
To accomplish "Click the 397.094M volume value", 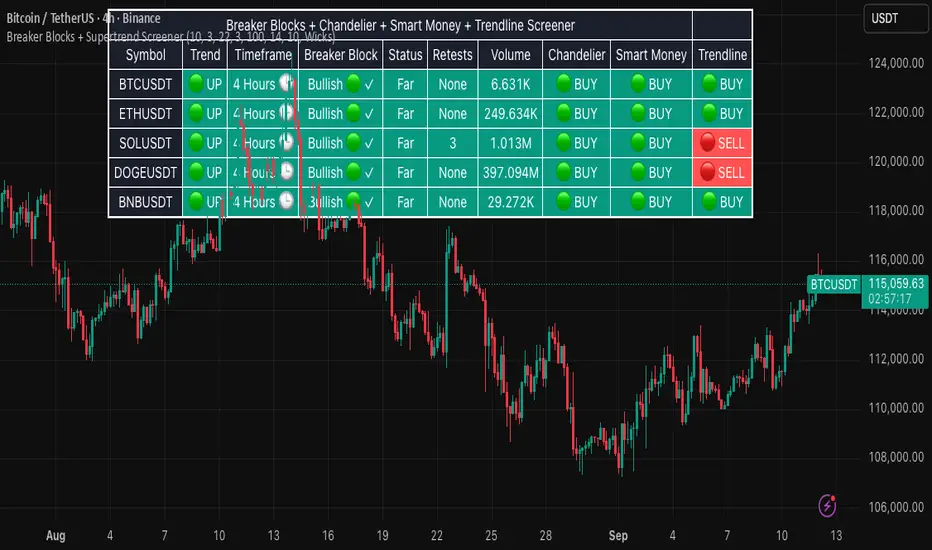I will 511,173.
